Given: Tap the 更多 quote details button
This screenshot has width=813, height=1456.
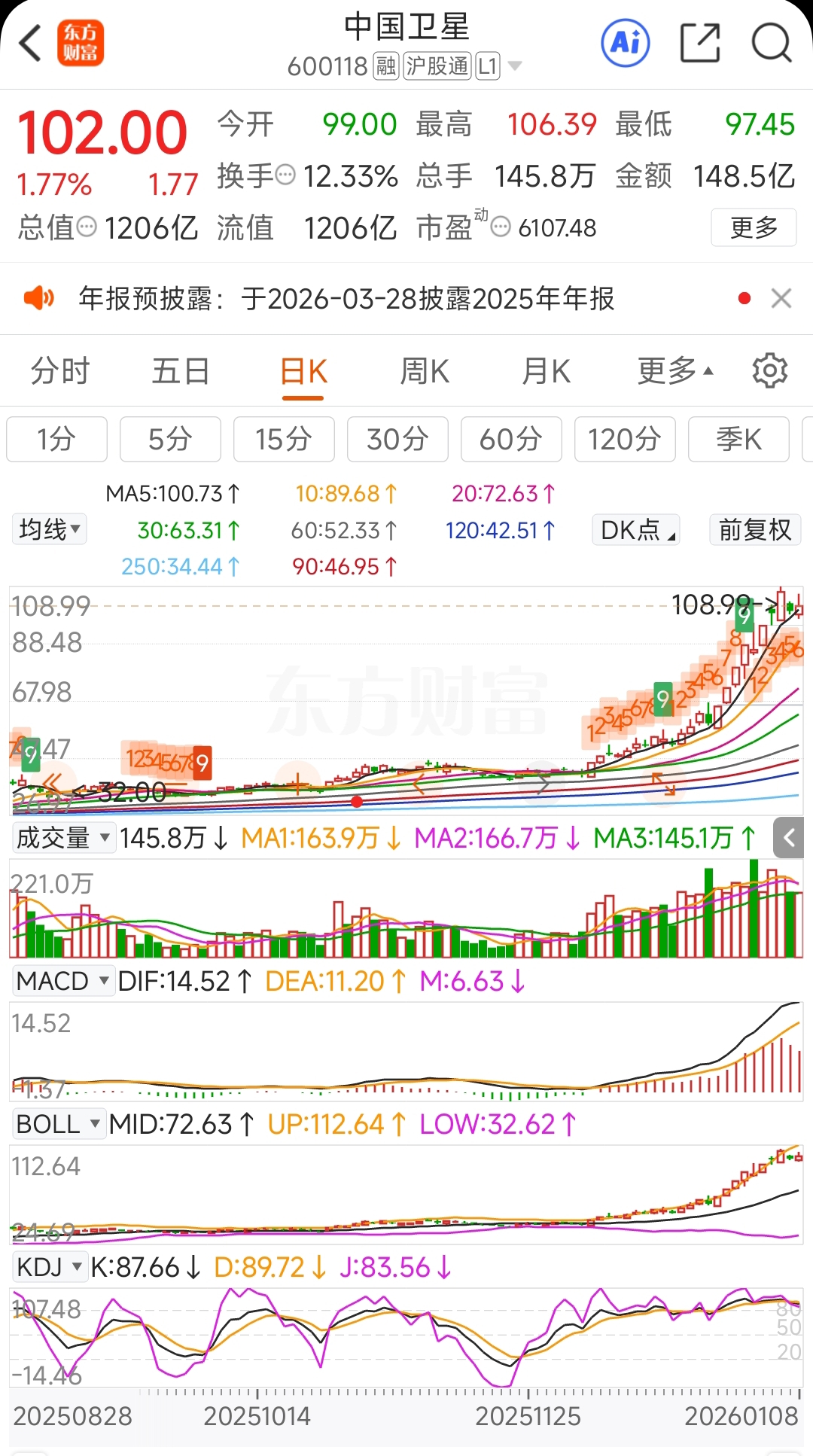Looking at the screenshot, I should pos(754,227).
